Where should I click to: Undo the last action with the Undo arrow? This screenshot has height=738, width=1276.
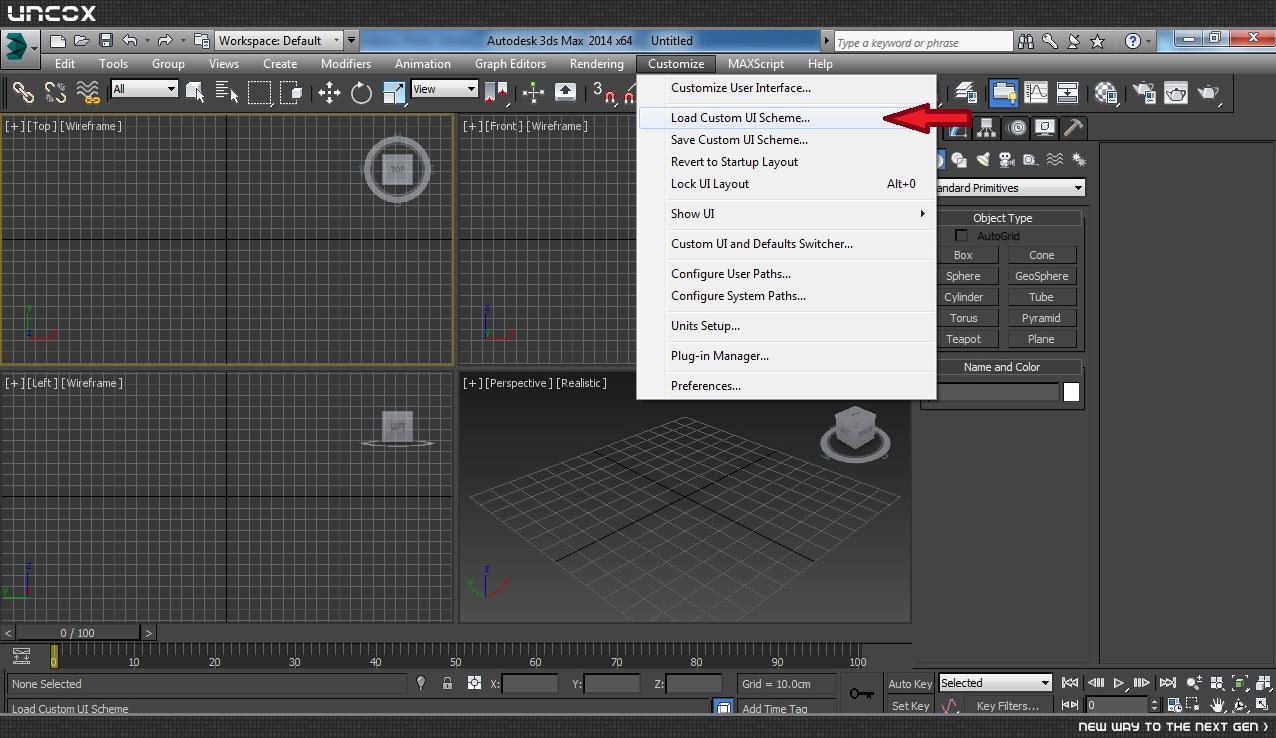129,41
